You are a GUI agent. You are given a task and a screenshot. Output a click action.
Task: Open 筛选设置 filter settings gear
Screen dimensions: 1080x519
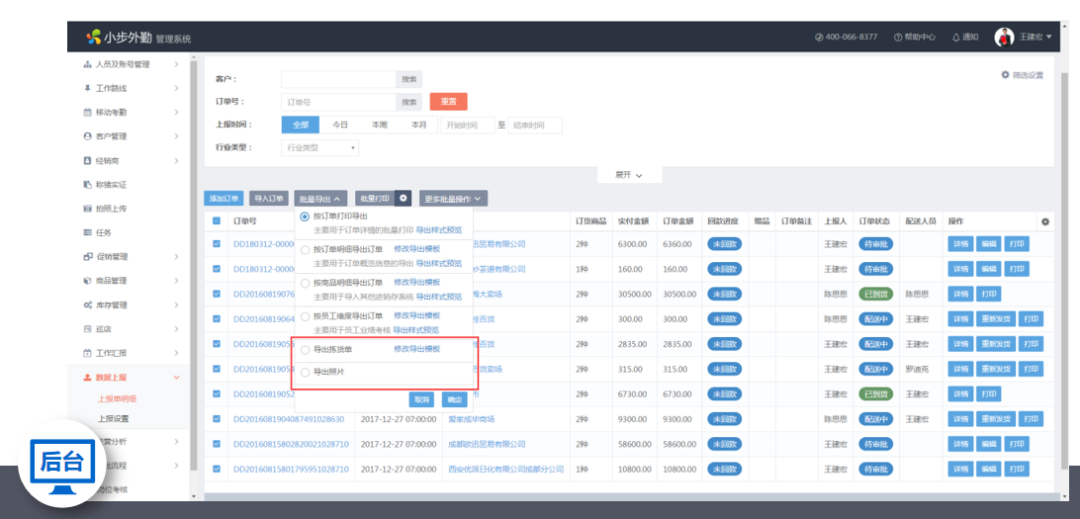coord(1005,75)
